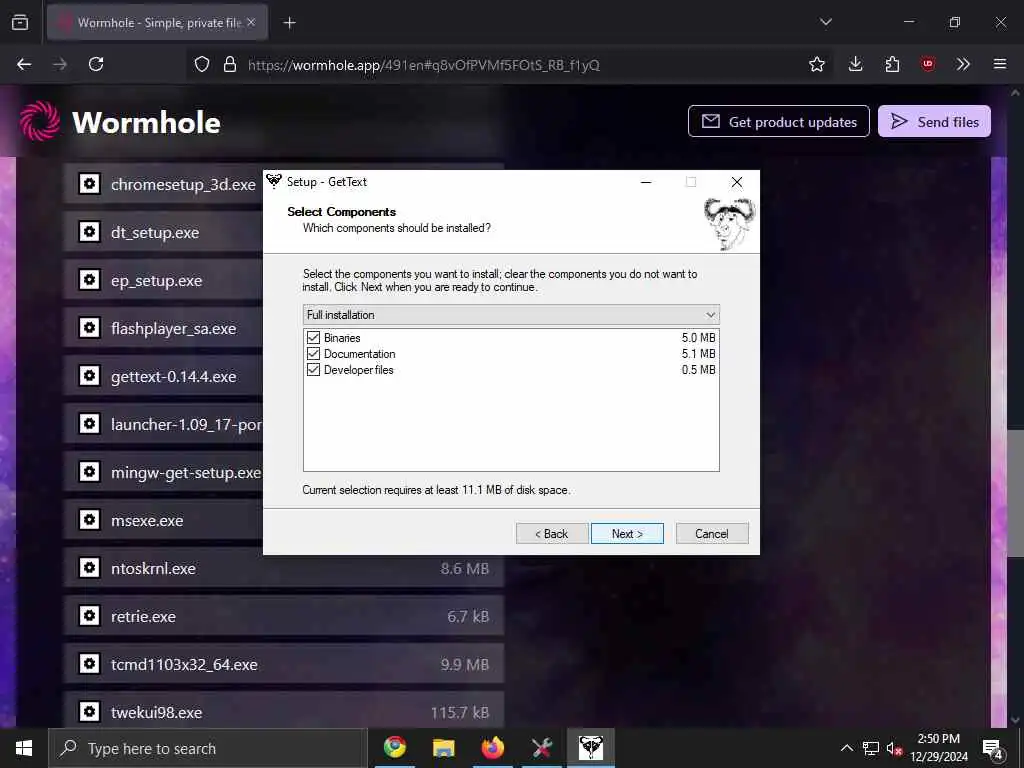The image size is (1024, 768).
Task: Click the site padlock security icon
Action: (229, 64)
